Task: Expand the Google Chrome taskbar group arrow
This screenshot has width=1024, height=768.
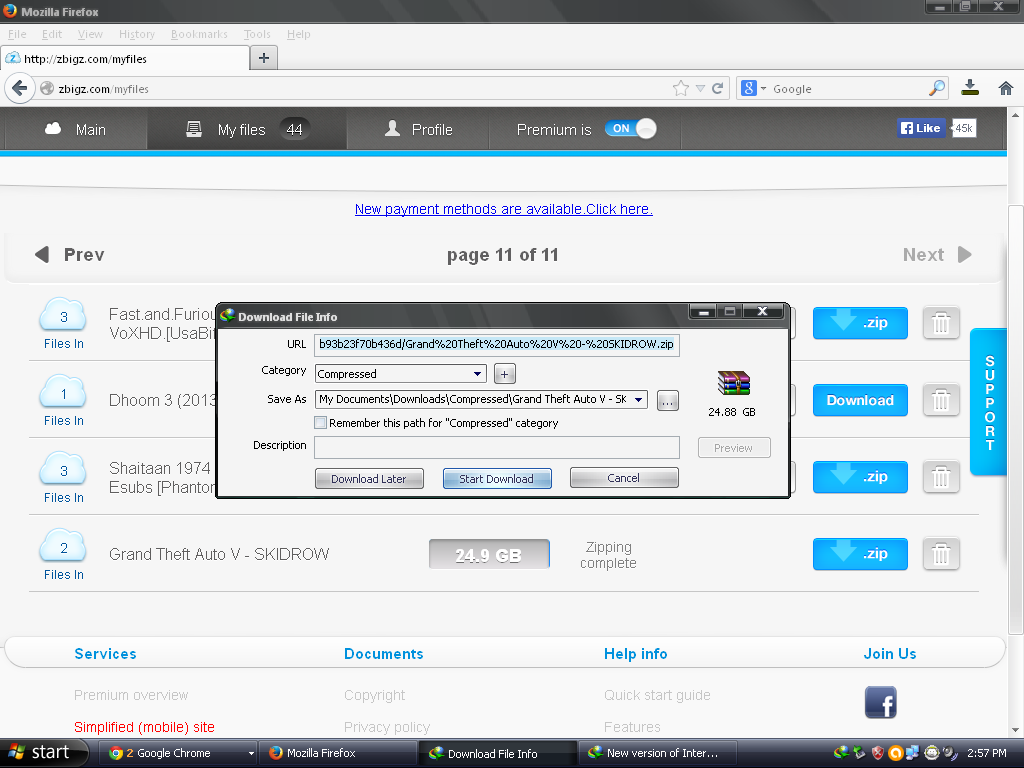Action: (251, 754)
